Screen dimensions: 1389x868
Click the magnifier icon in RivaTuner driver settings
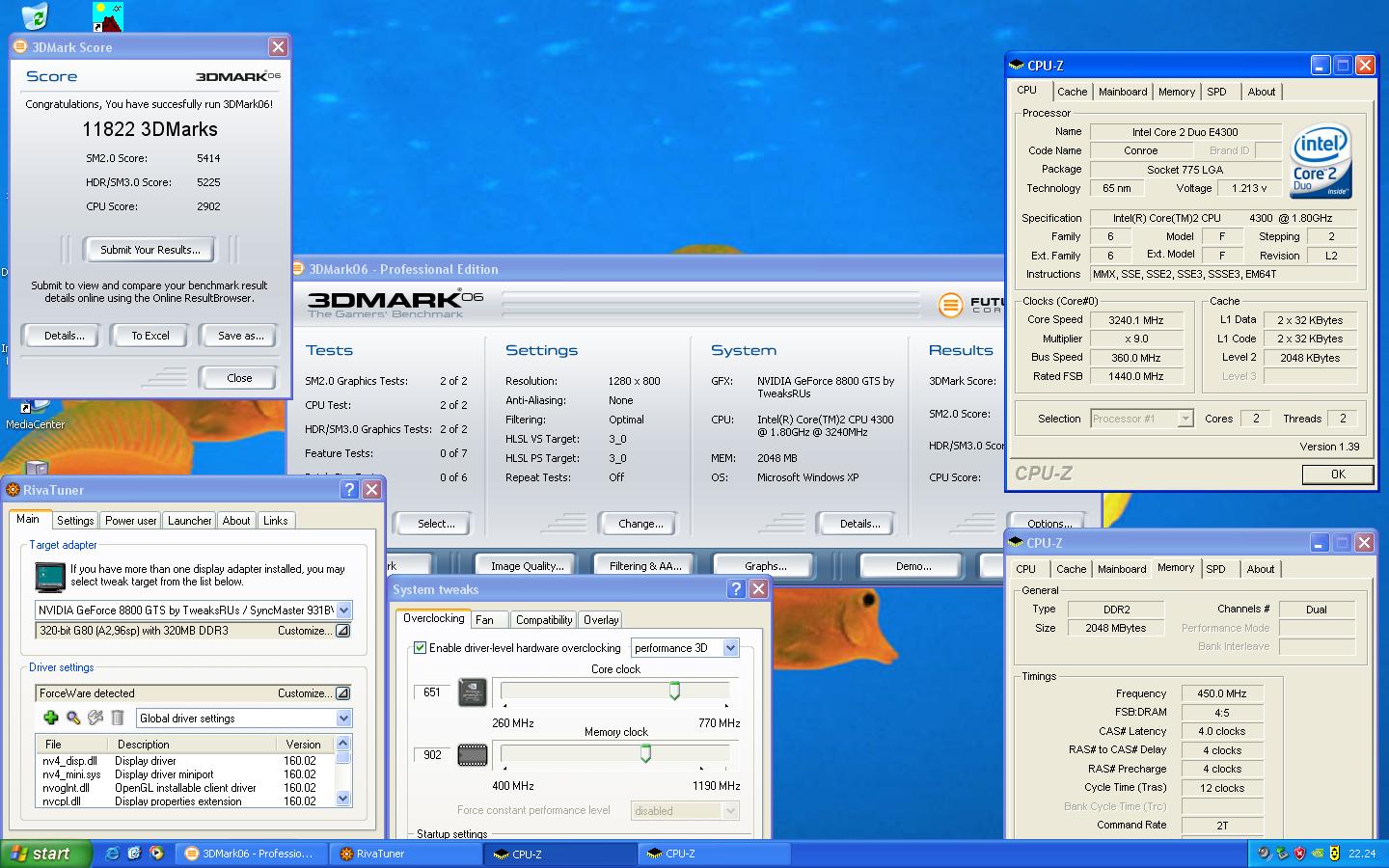pyautogui.click(x=73, y=718)
